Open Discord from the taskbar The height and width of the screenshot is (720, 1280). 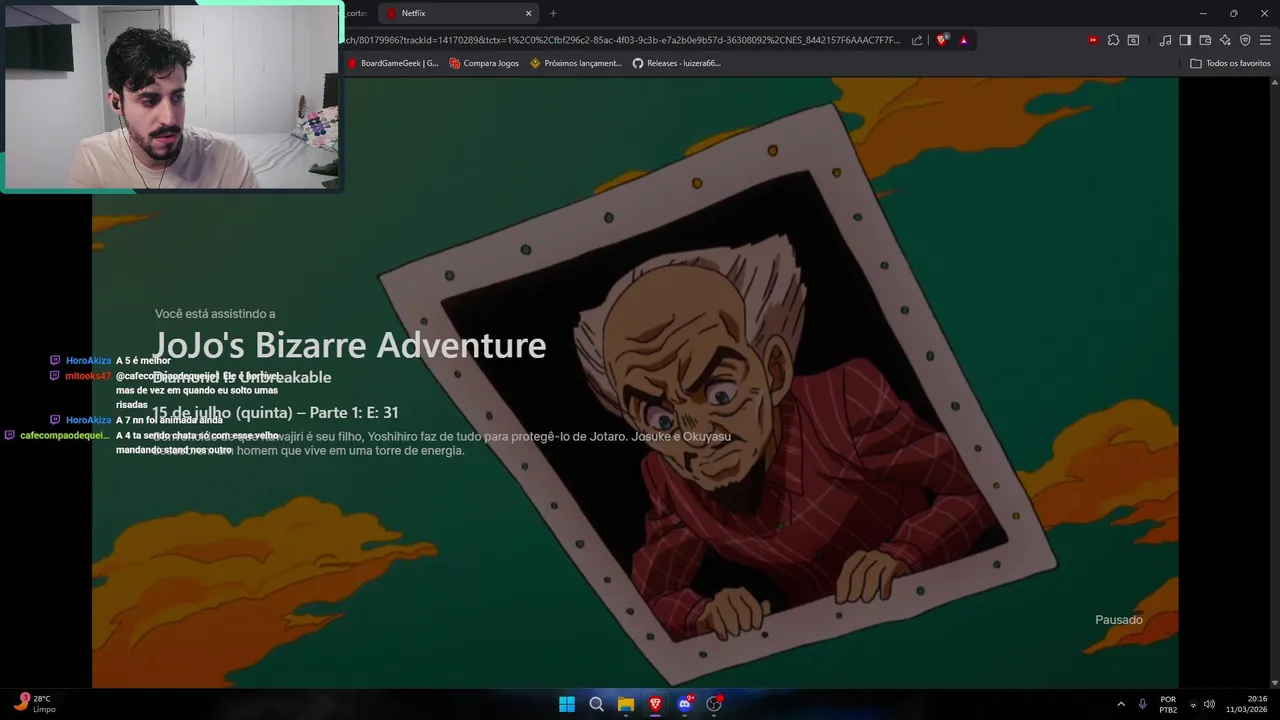click(x=685, y=704)
